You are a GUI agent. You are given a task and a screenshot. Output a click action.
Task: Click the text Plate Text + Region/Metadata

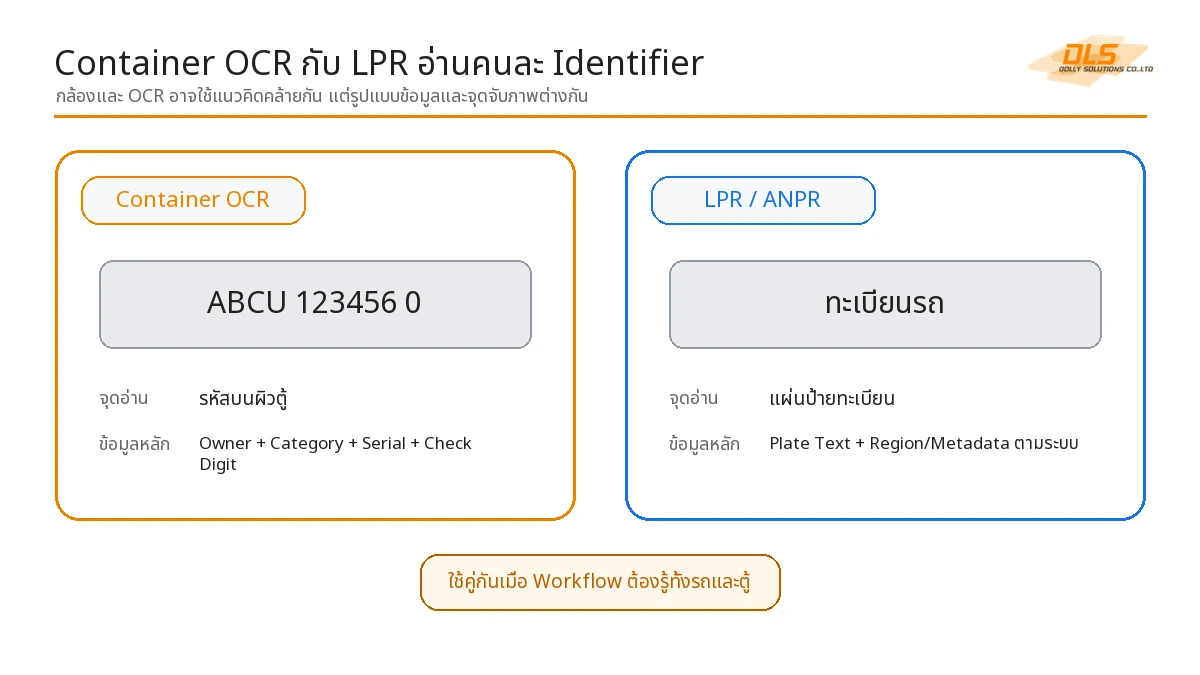[x=924, y=443]
